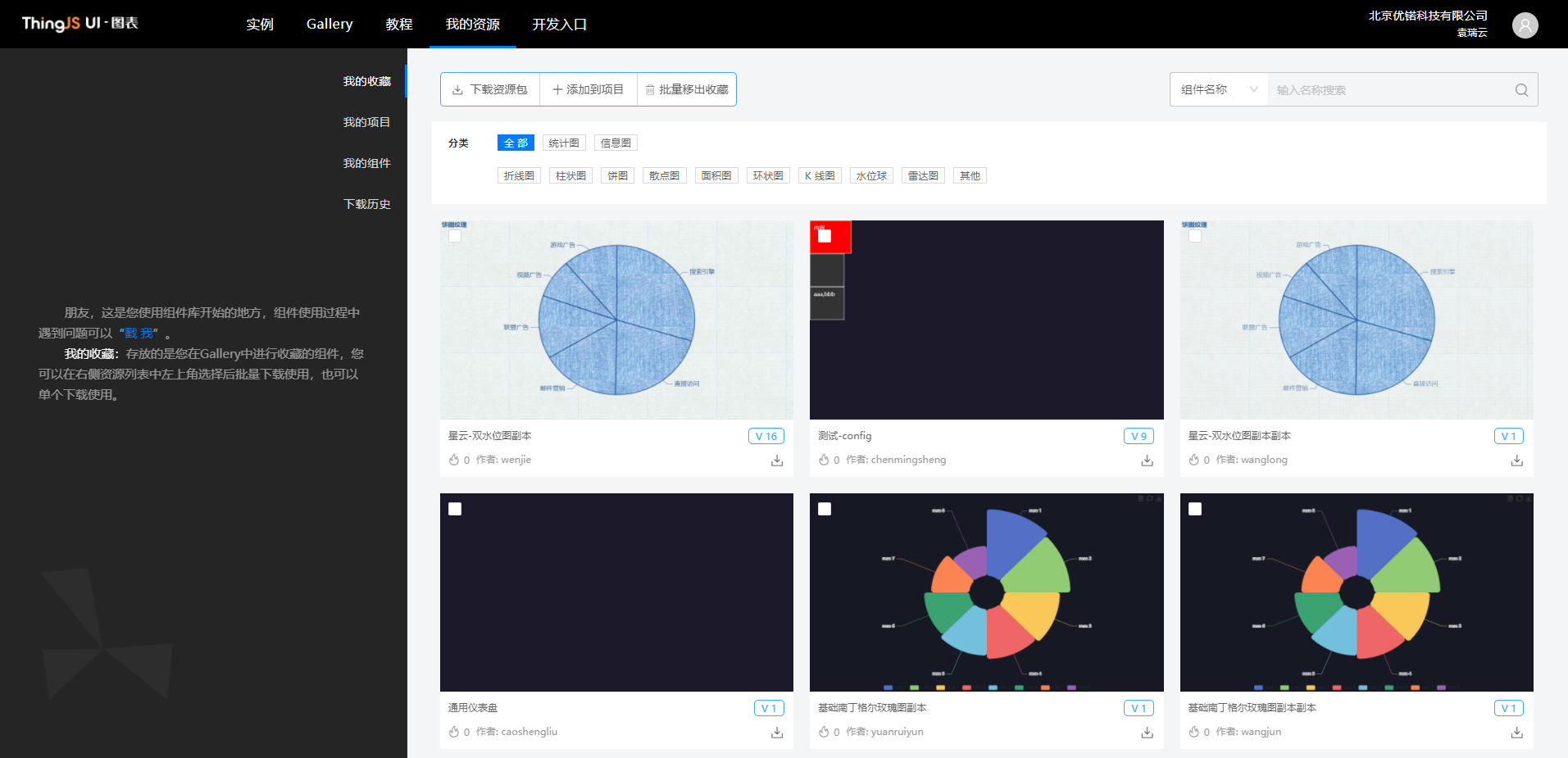Screen dimensions: 1568x758
Task: Download the 星云-双水位图副本 component by wenjie
Action: [x=777, y=461]
